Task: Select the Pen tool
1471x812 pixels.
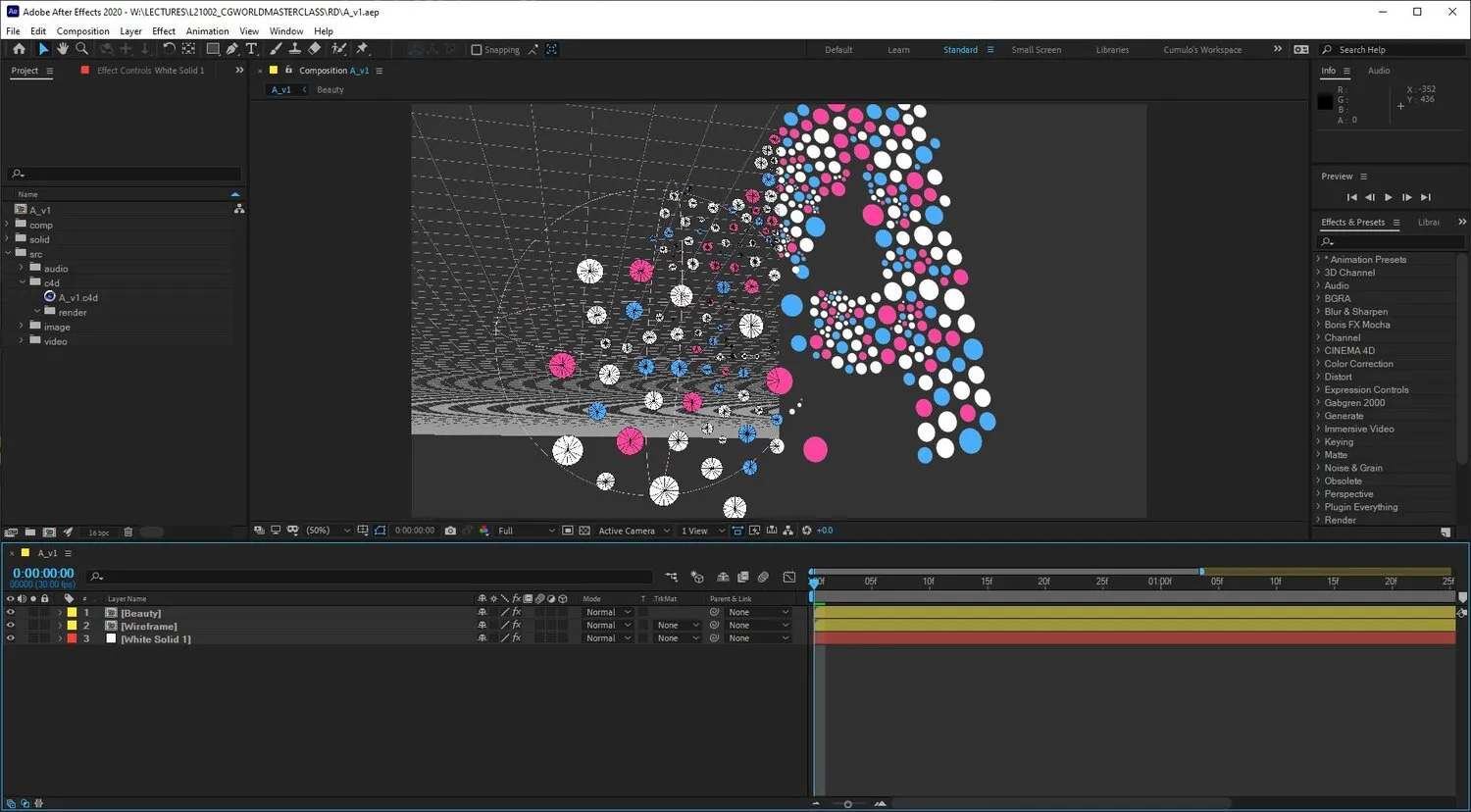Action: pyautogui.click(x=232, y=49)
